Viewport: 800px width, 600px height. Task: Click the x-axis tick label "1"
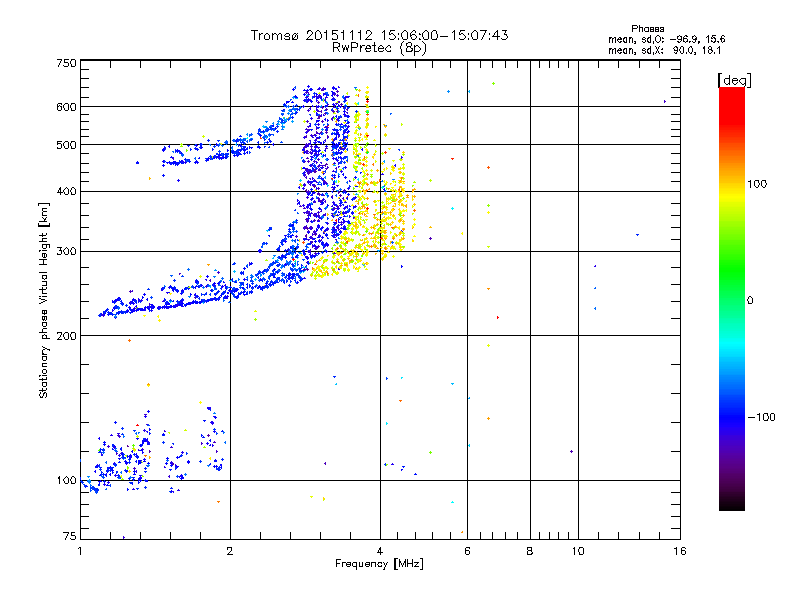coord(80,551)
